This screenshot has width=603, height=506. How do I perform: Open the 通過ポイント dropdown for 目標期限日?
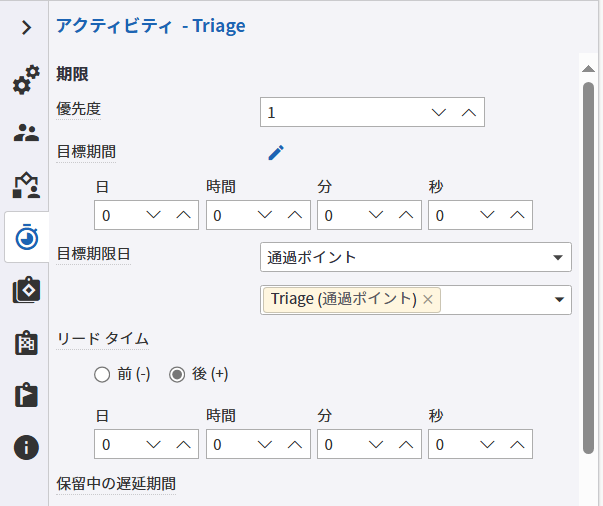click(x=416, y=257)
